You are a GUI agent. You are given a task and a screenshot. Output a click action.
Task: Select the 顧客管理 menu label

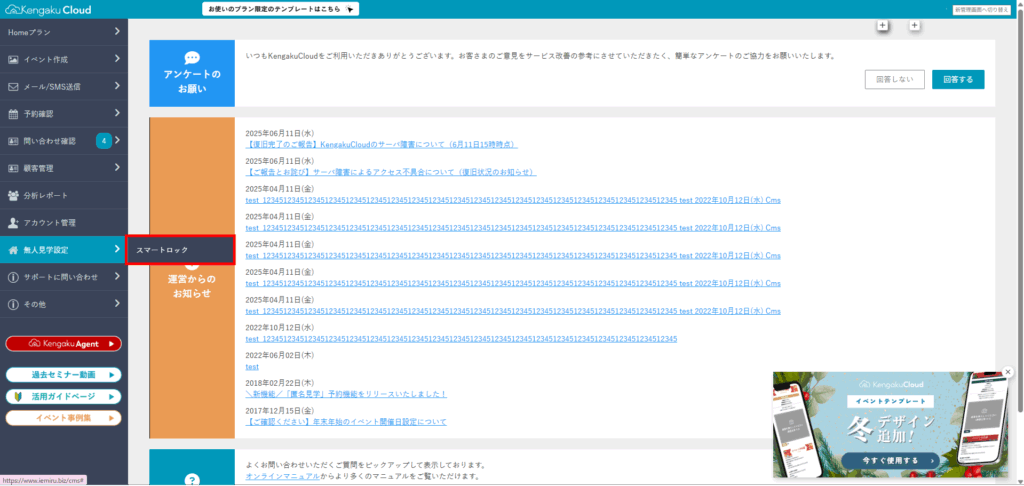pyautogui.click(x=39, y=168)
